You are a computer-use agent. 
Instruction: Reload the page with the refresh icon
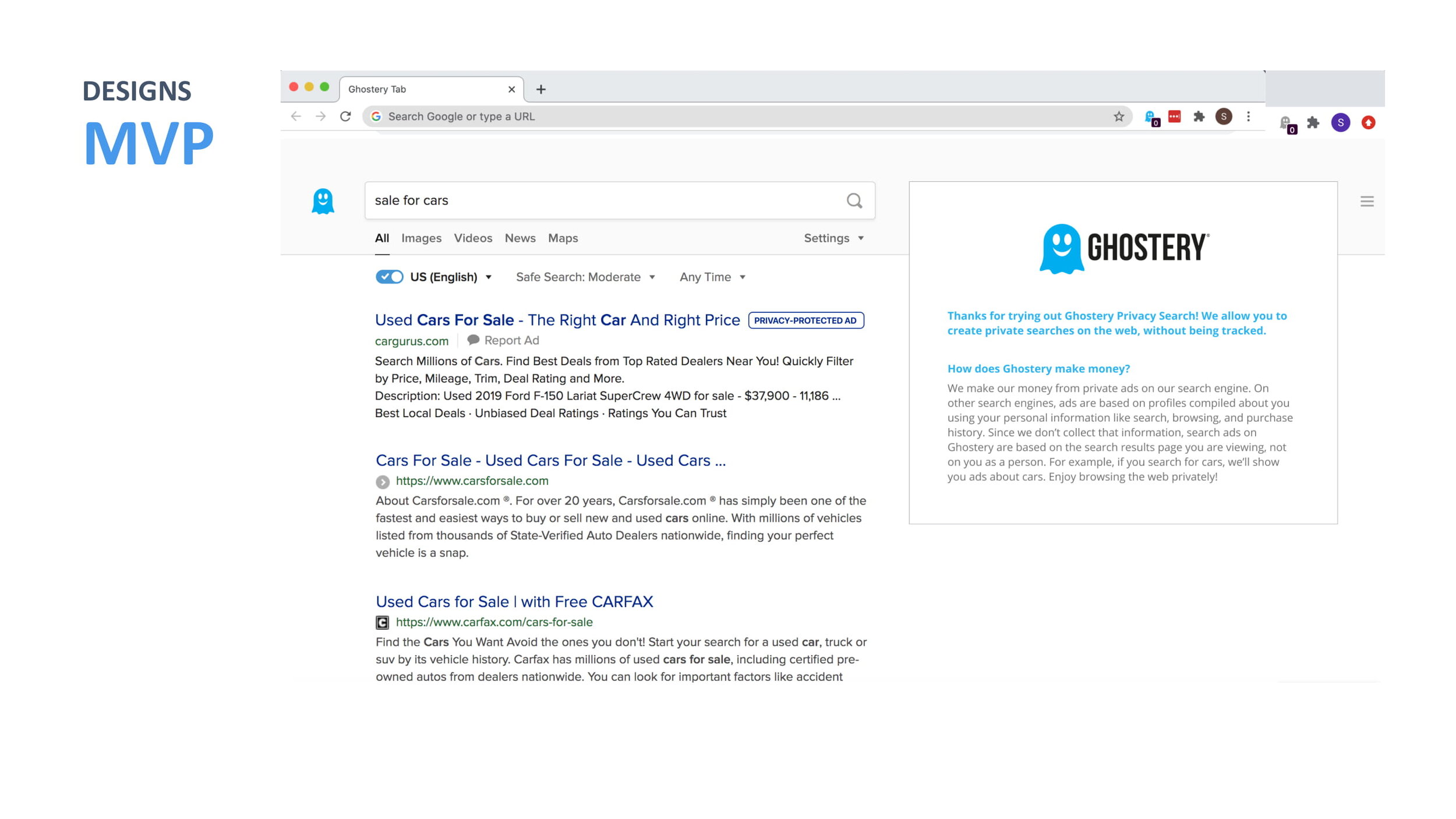click(x=345, y=117)
